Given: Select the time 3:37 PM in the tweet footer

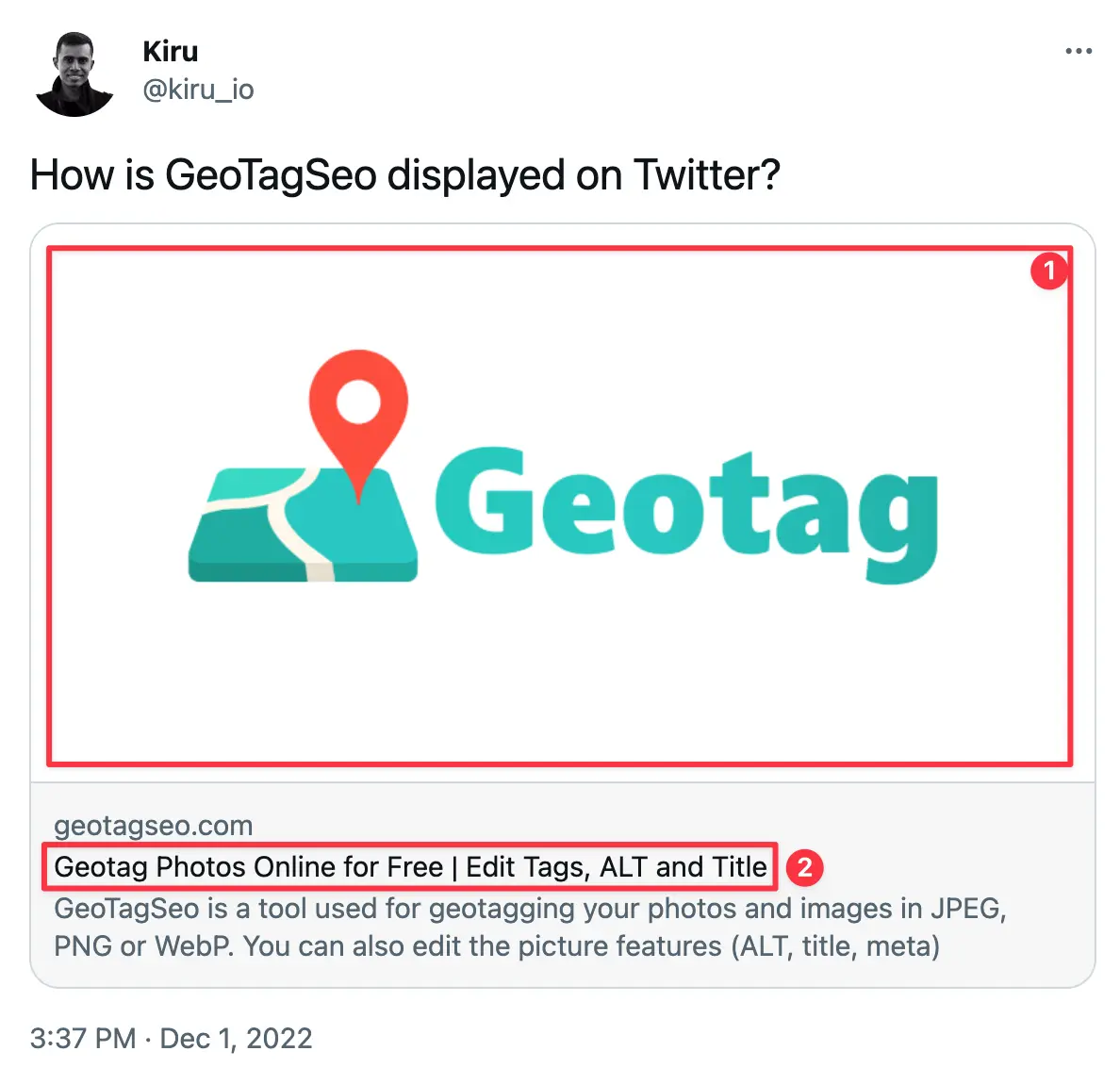Looking at the screenshot, I should (83, 1038).
